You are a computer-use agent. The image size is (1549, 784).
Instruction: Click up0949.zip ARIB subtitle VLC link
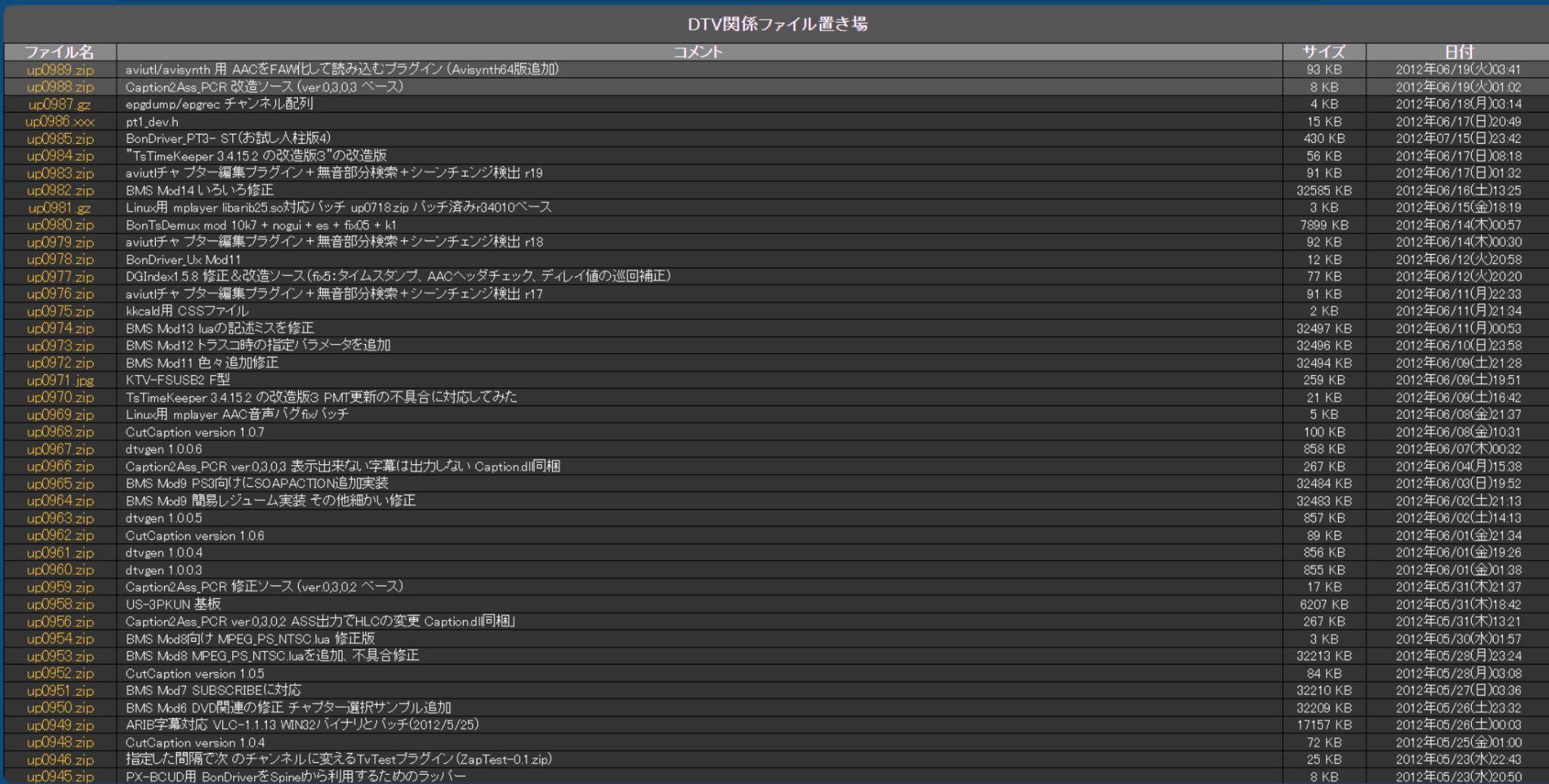click(61, 725)
